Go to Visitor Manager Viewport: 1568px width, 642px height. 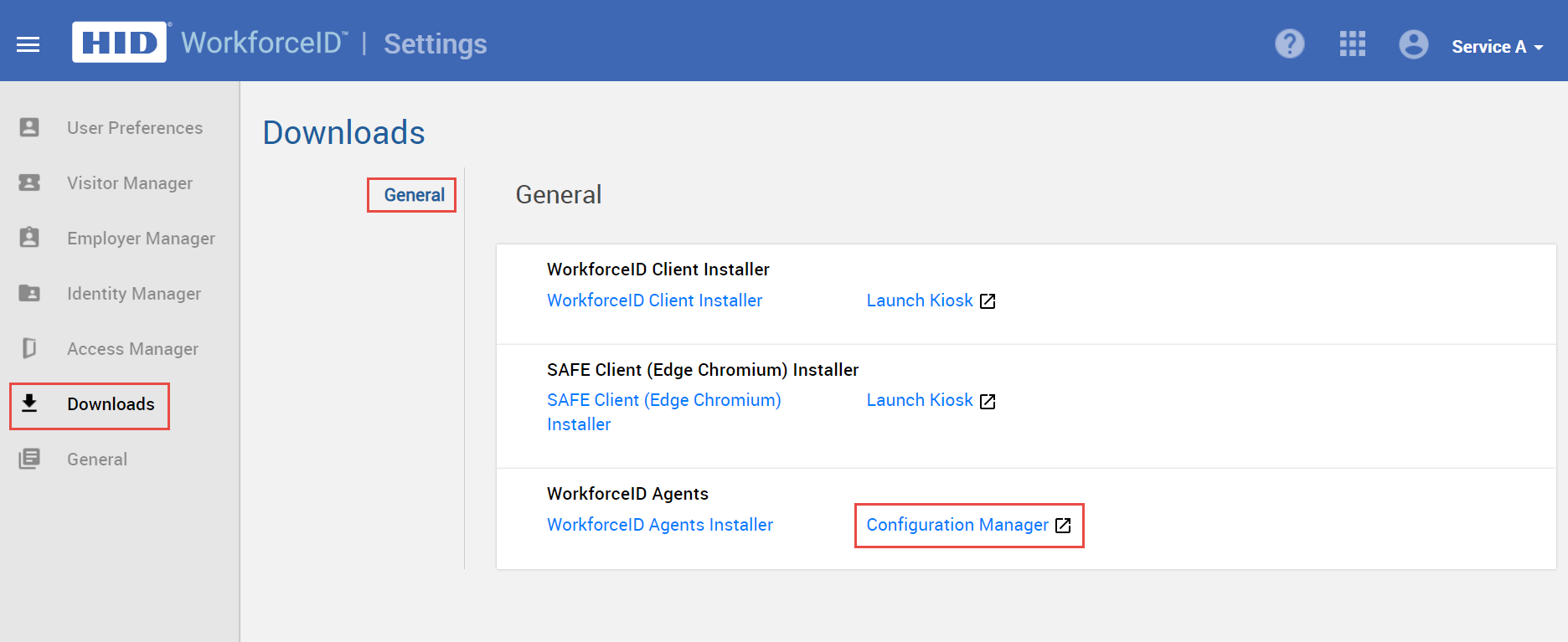[x=130, y=183]
